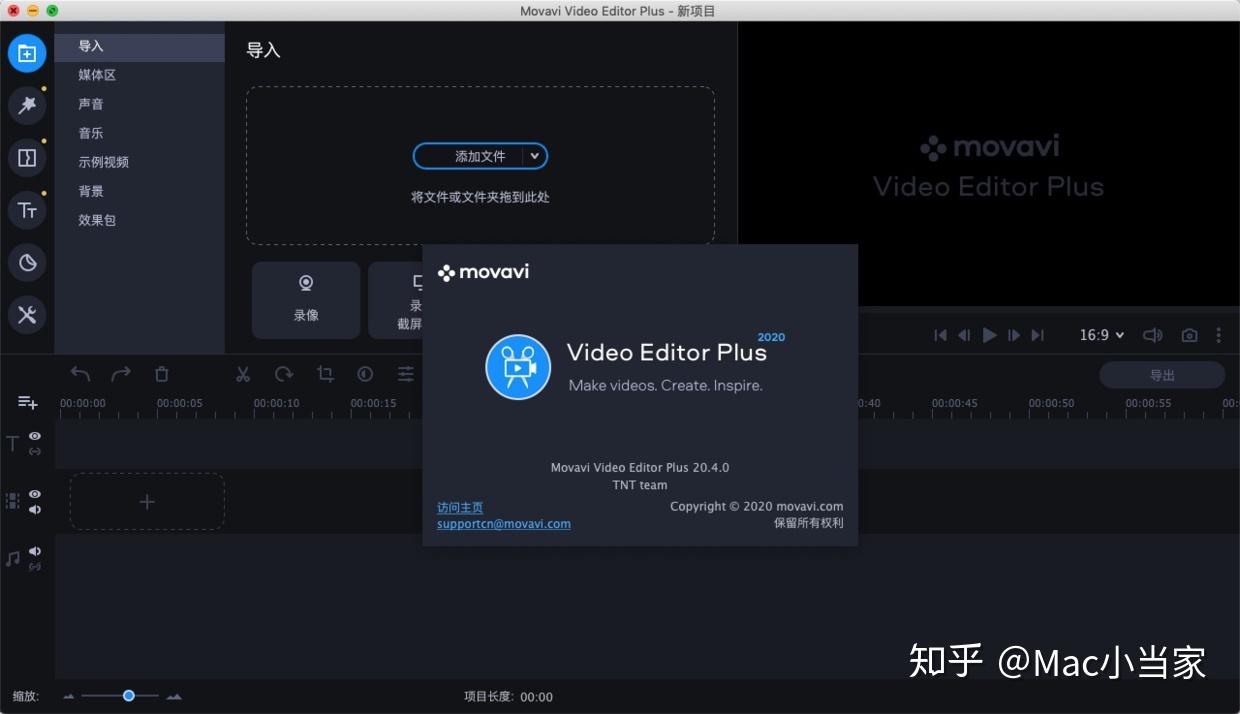Open the preview three-dot options menu
The width and height of the screenshot is (1240, 714).
(x=1220, y=335)
